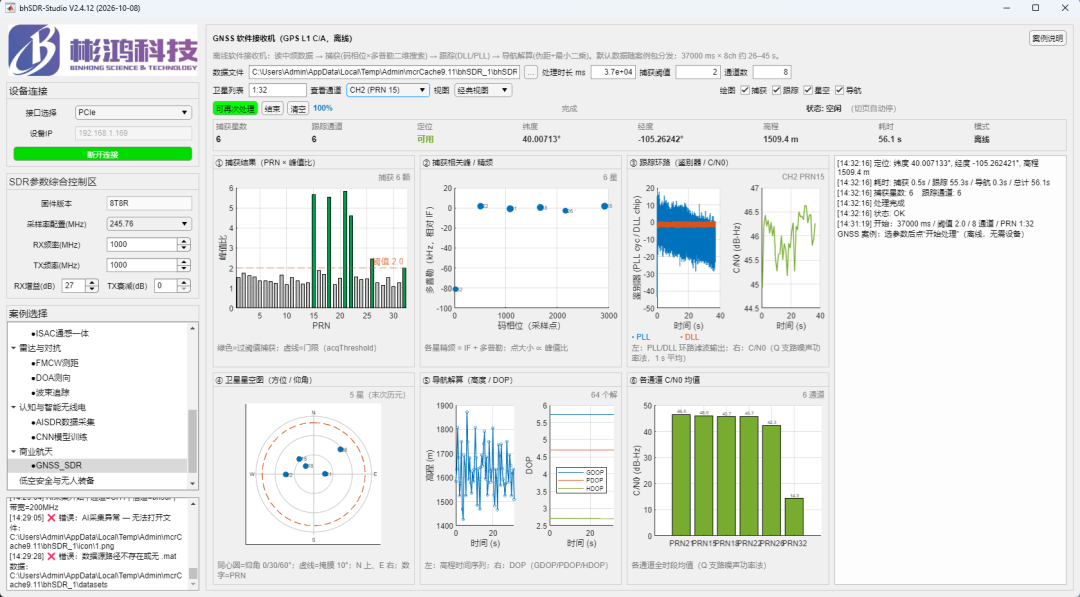Click the Binhong Science & Technology logo
This screenshot has height=597, width=1080.
(x=103, y=50)
